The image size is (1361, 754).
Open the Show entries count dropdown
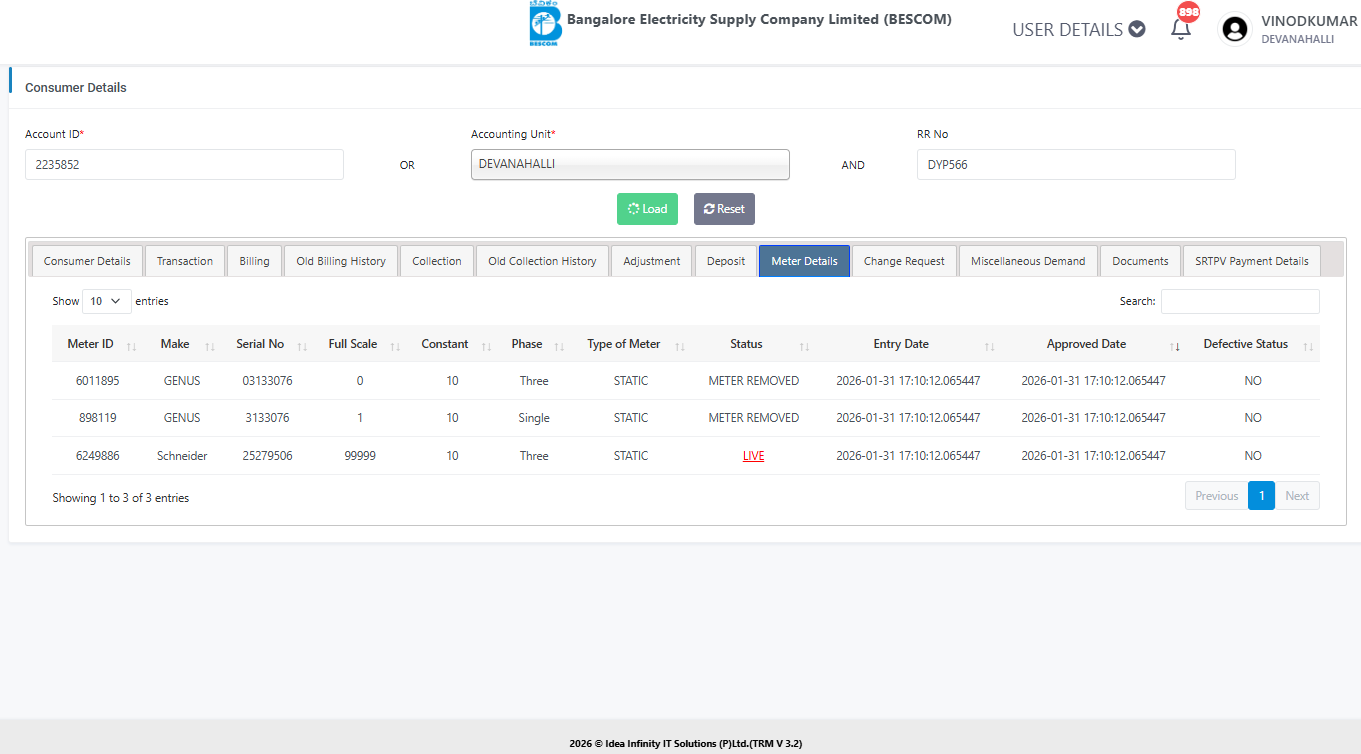[x=106, y=301]
